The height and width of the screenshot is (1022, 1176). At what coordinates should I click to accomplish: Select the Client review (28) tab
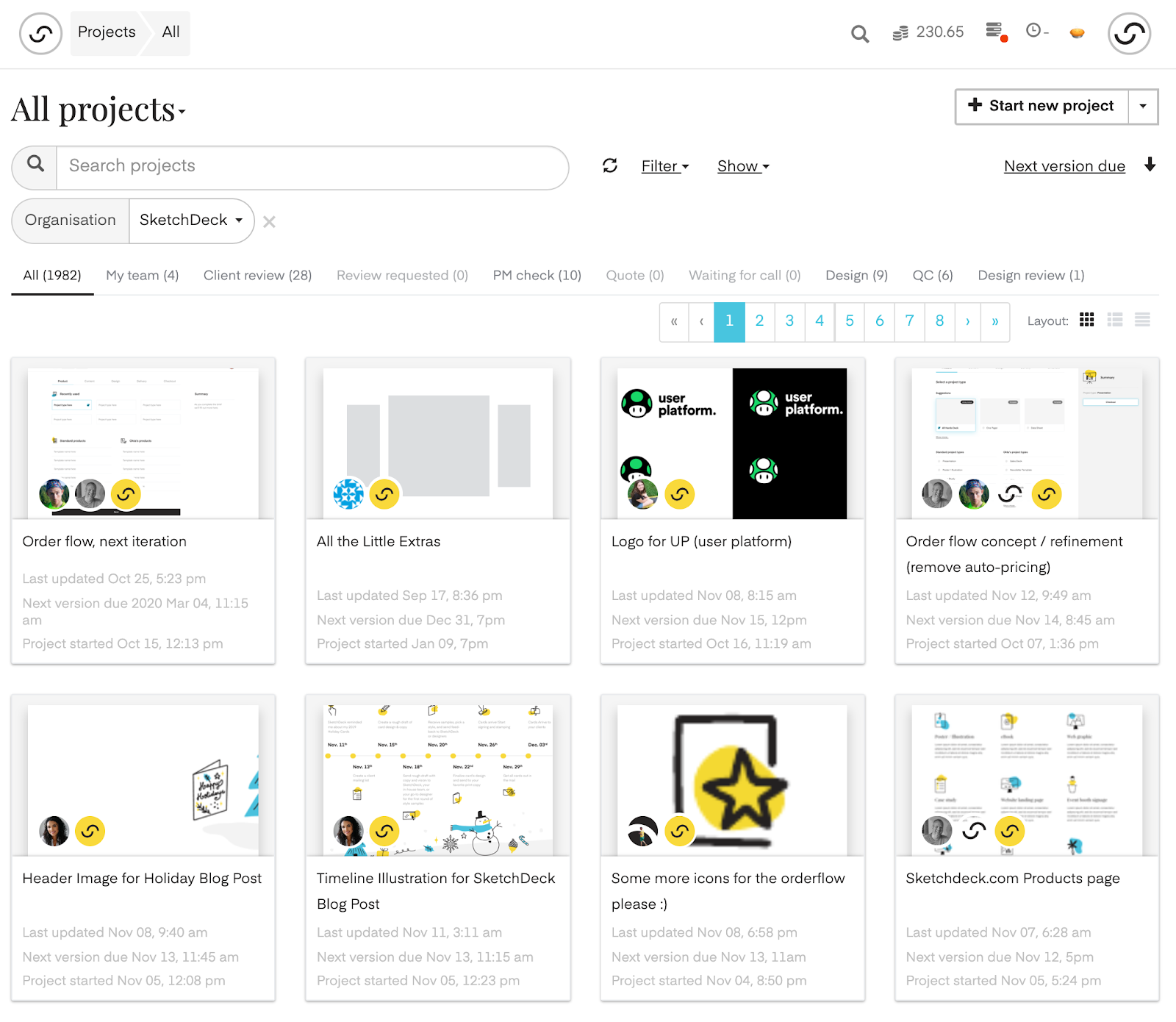pyautogui.click(x=258, y=275)
